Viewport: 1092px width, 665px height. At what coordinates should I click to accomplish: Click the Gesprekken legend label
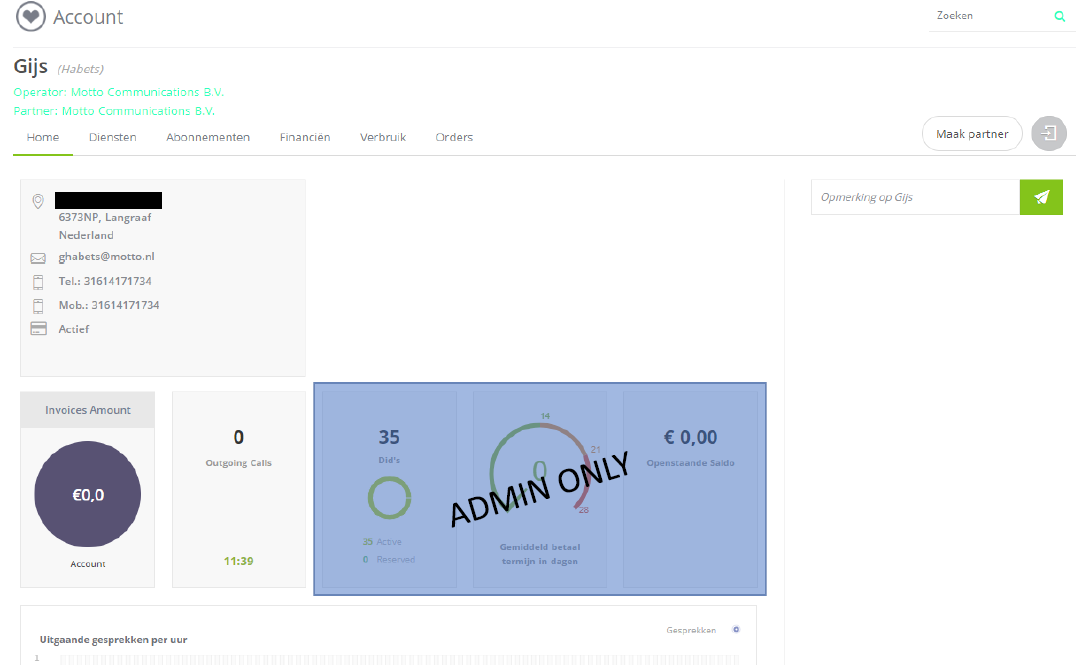[x=691, y=630]
